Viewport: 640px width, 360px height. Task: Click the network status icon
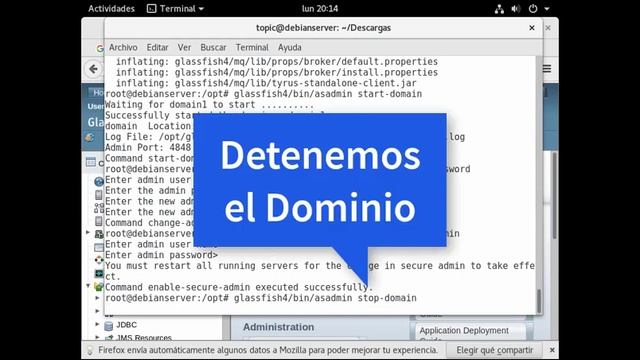499,9
